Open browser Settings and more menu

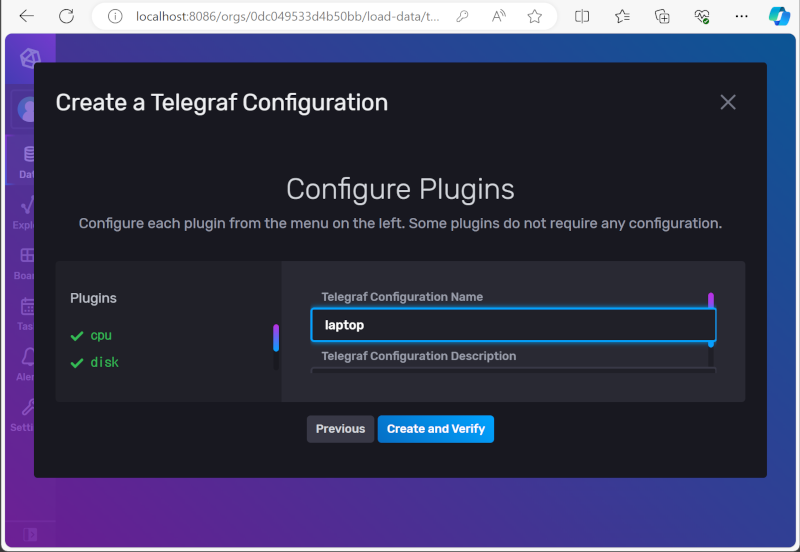pyautogui.click(x=741, y=17)
